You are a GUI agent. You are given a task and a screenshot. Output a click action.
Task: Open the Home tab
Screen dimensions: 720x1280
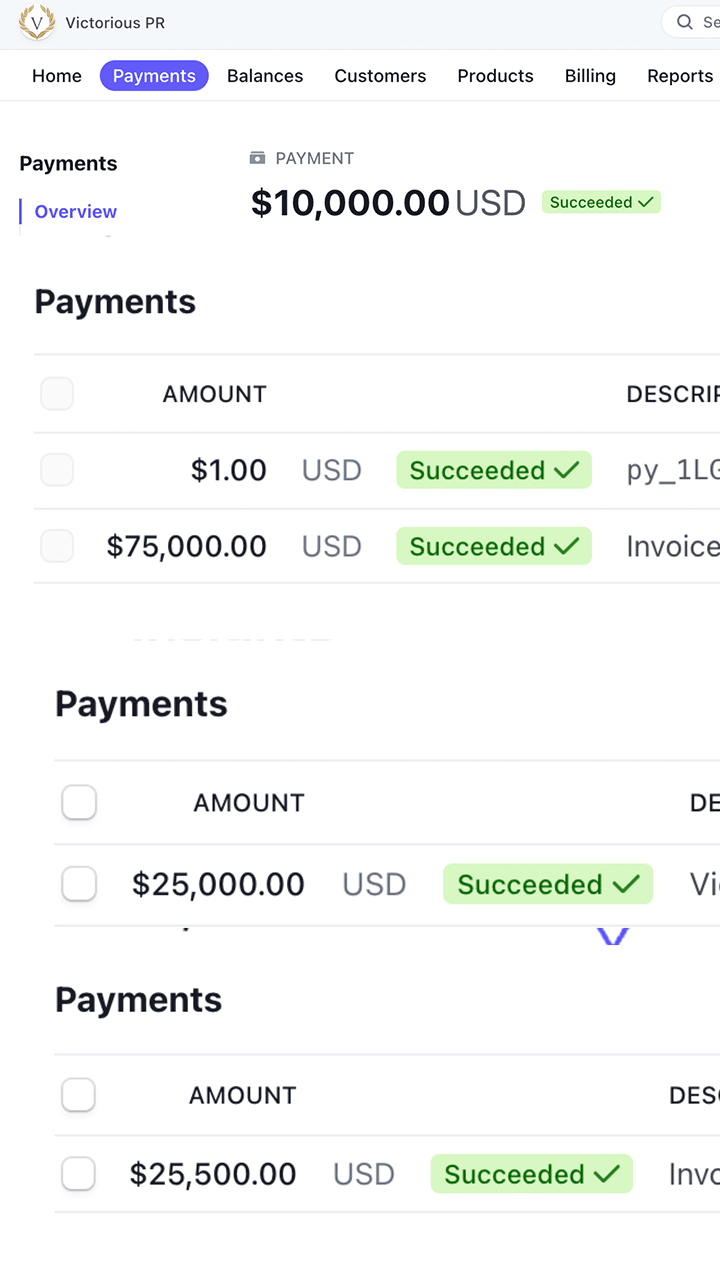point(57,76)
